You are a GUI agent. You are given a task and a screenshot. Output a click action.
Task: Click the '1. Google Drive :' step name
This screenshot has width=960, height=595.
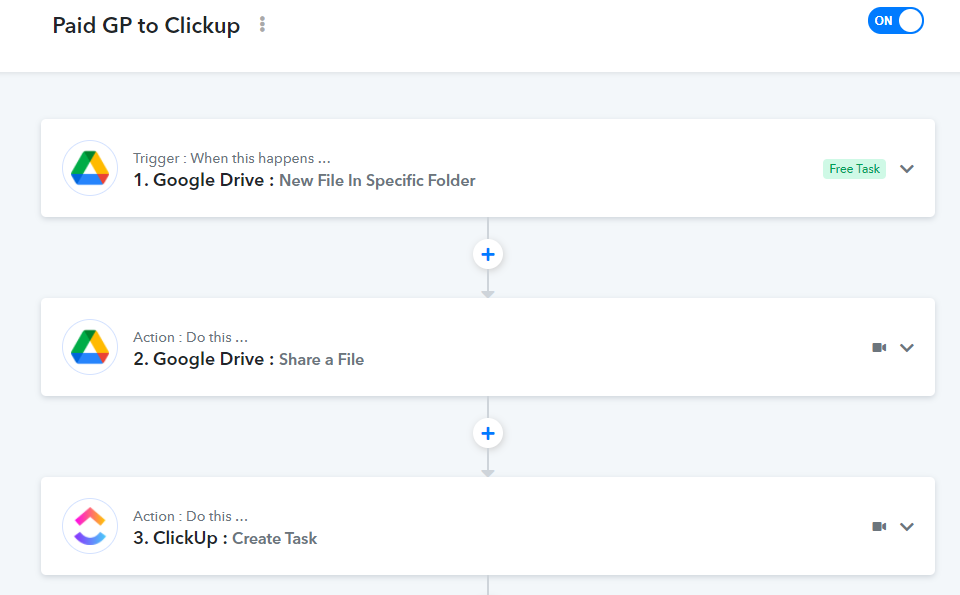[x=203, y=180]
